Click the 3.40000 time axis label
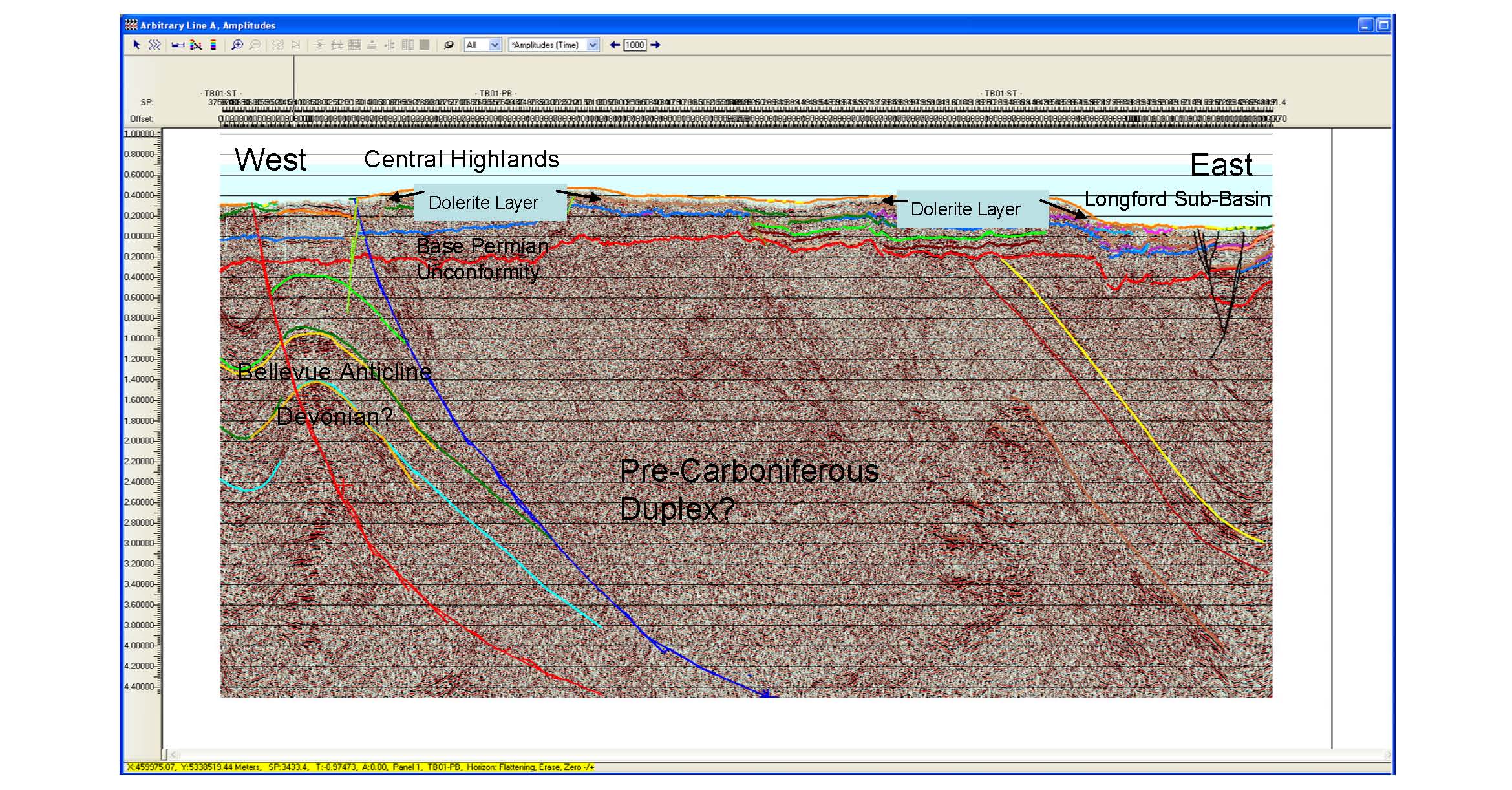Viewport: 1512px width, 790px height. (x=139, y=584)
